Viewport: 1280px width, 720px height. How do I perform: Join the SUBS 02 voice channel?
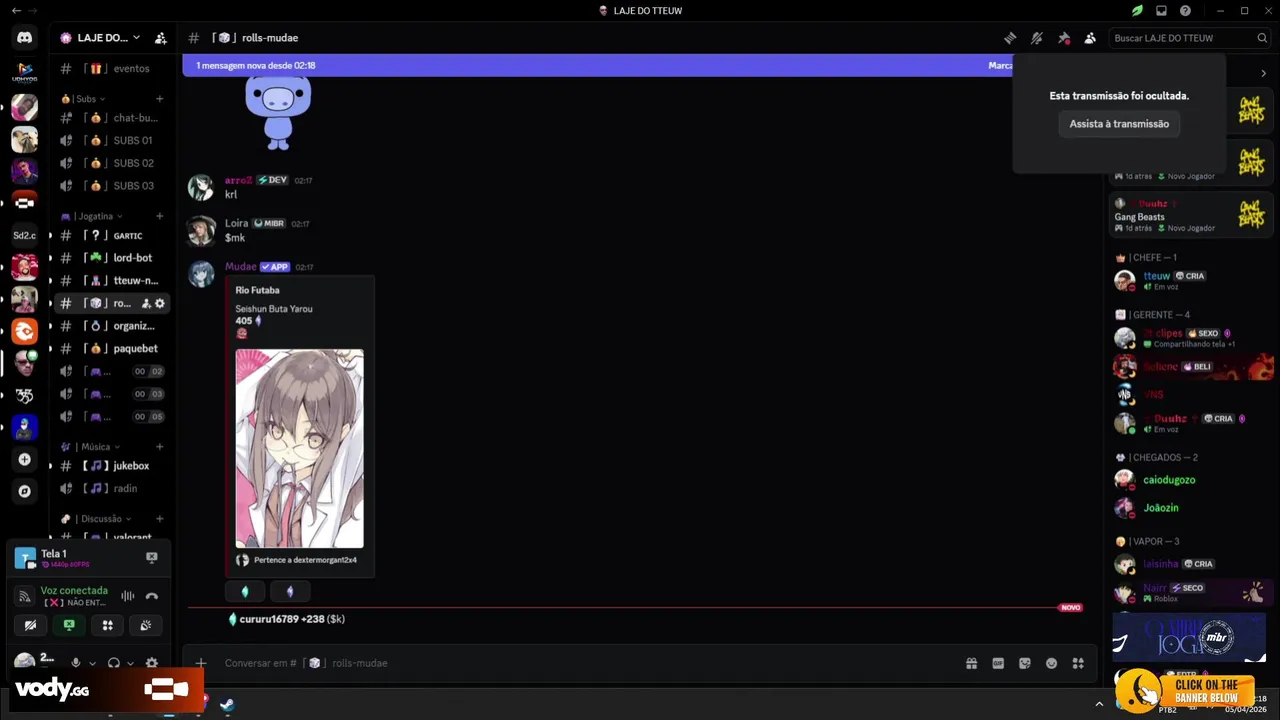pos(113,163)
